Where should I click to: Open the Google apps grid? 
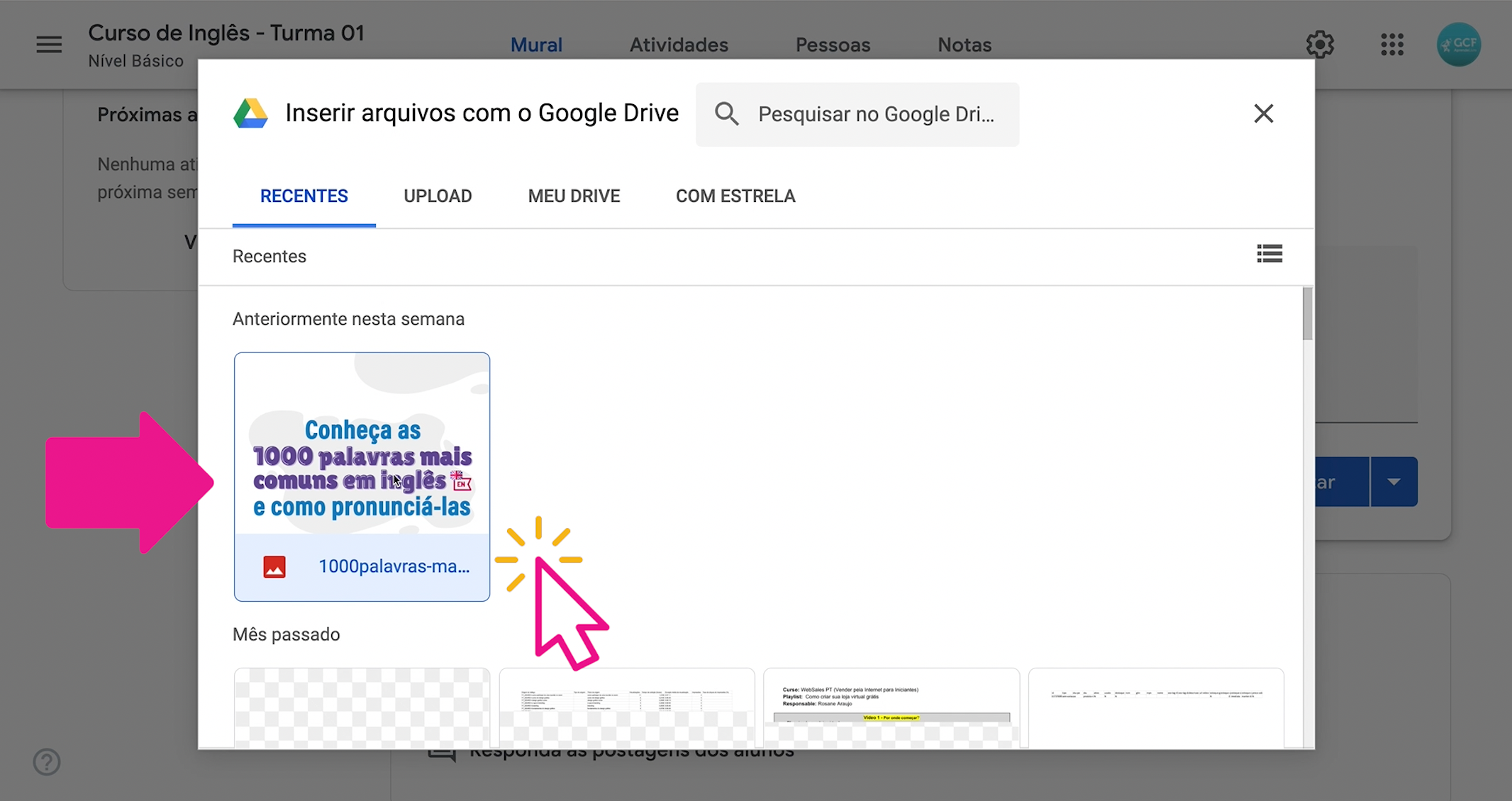coord(1392,45)
